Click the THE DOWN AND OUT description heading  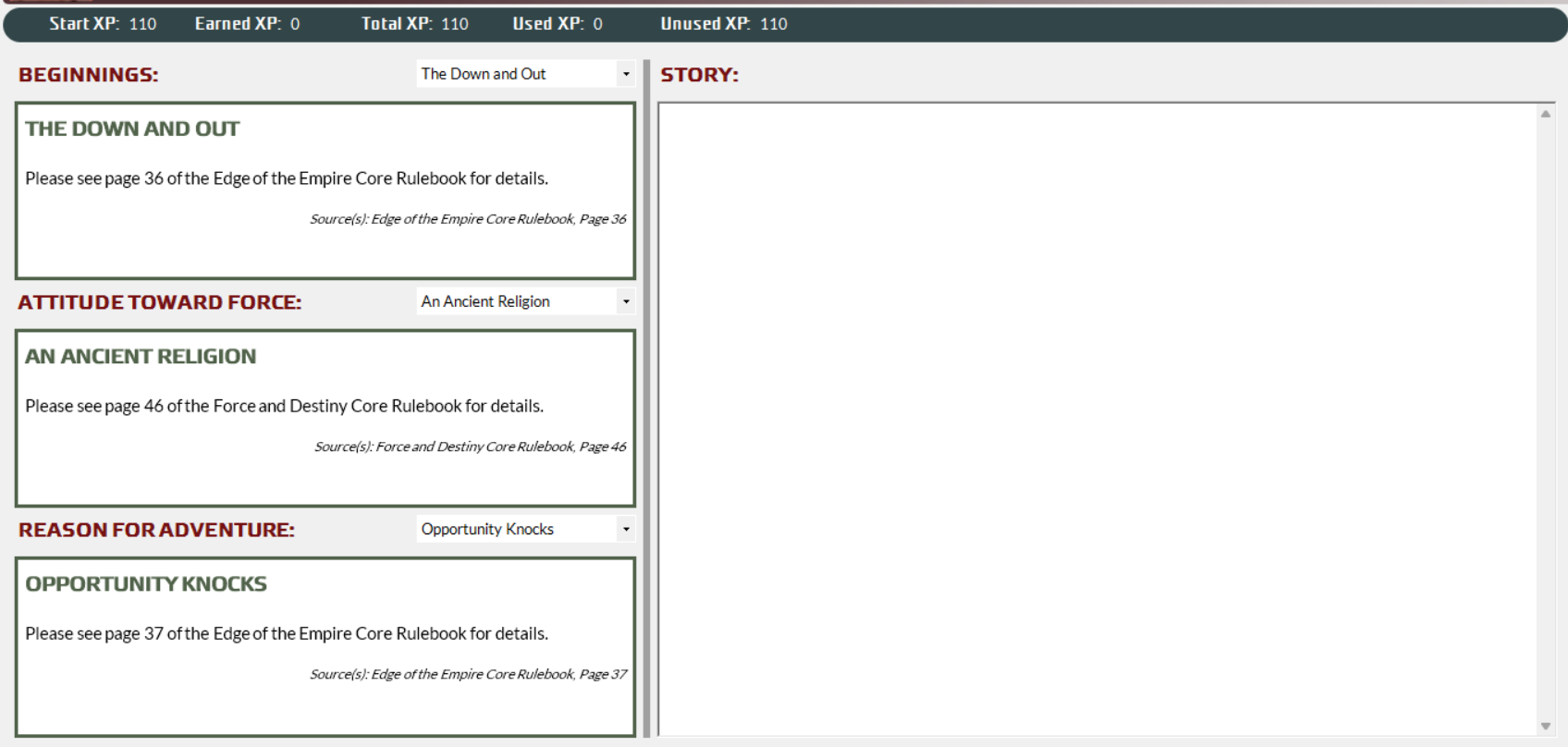tap(132, 129)
